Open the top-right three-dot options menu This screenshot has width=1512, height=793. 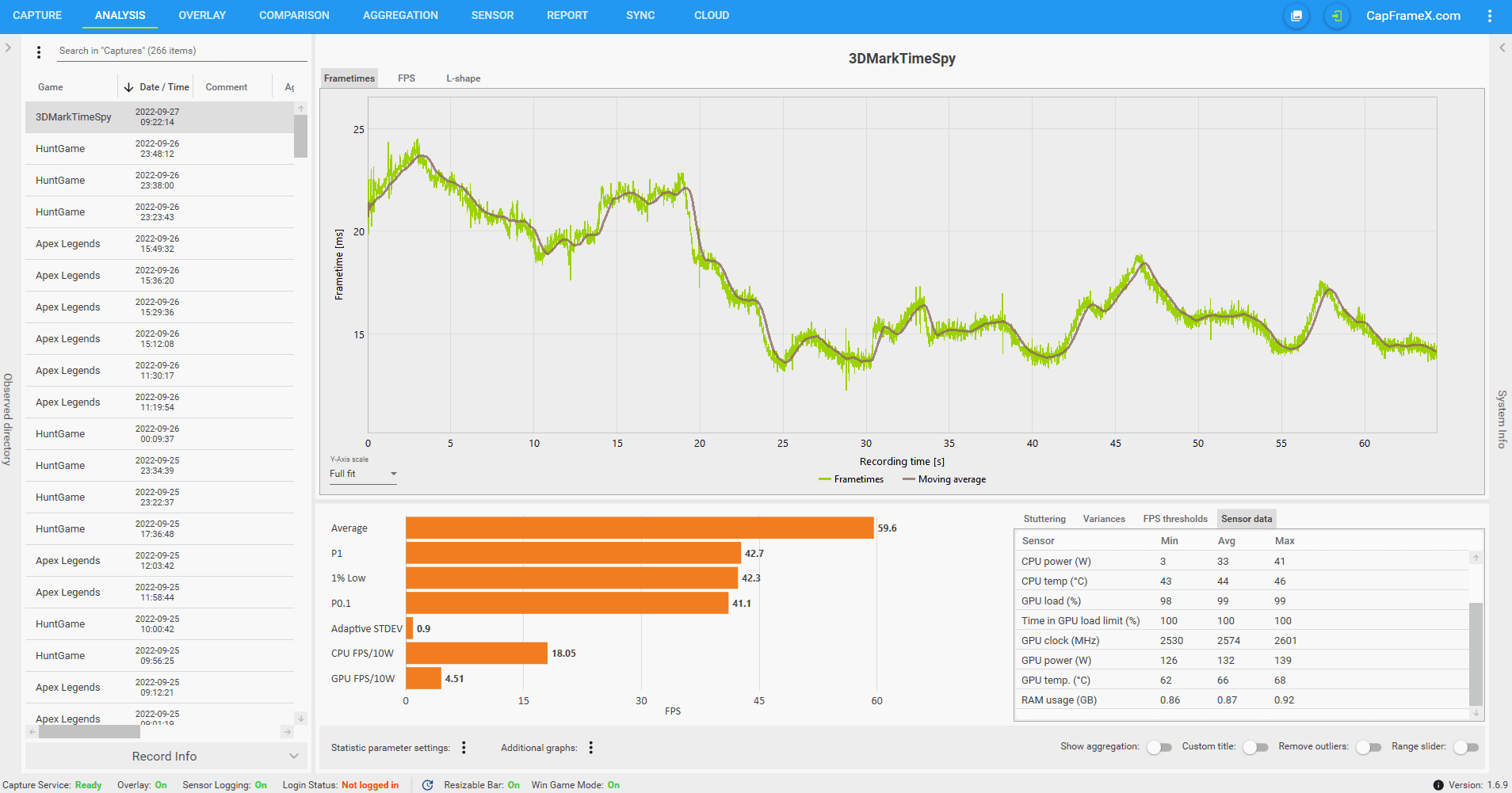click(x=1490, y=16)
